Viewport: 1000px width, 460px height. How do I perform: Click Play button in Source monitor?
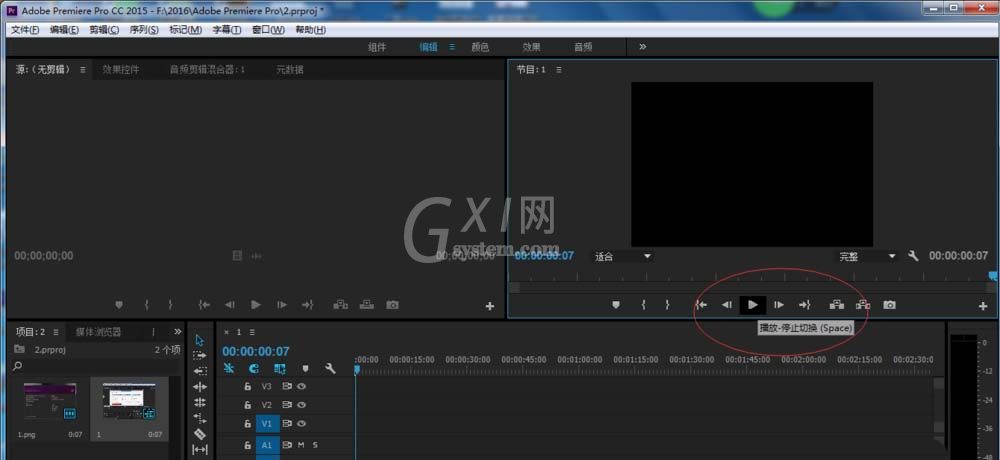pos(256,305)
